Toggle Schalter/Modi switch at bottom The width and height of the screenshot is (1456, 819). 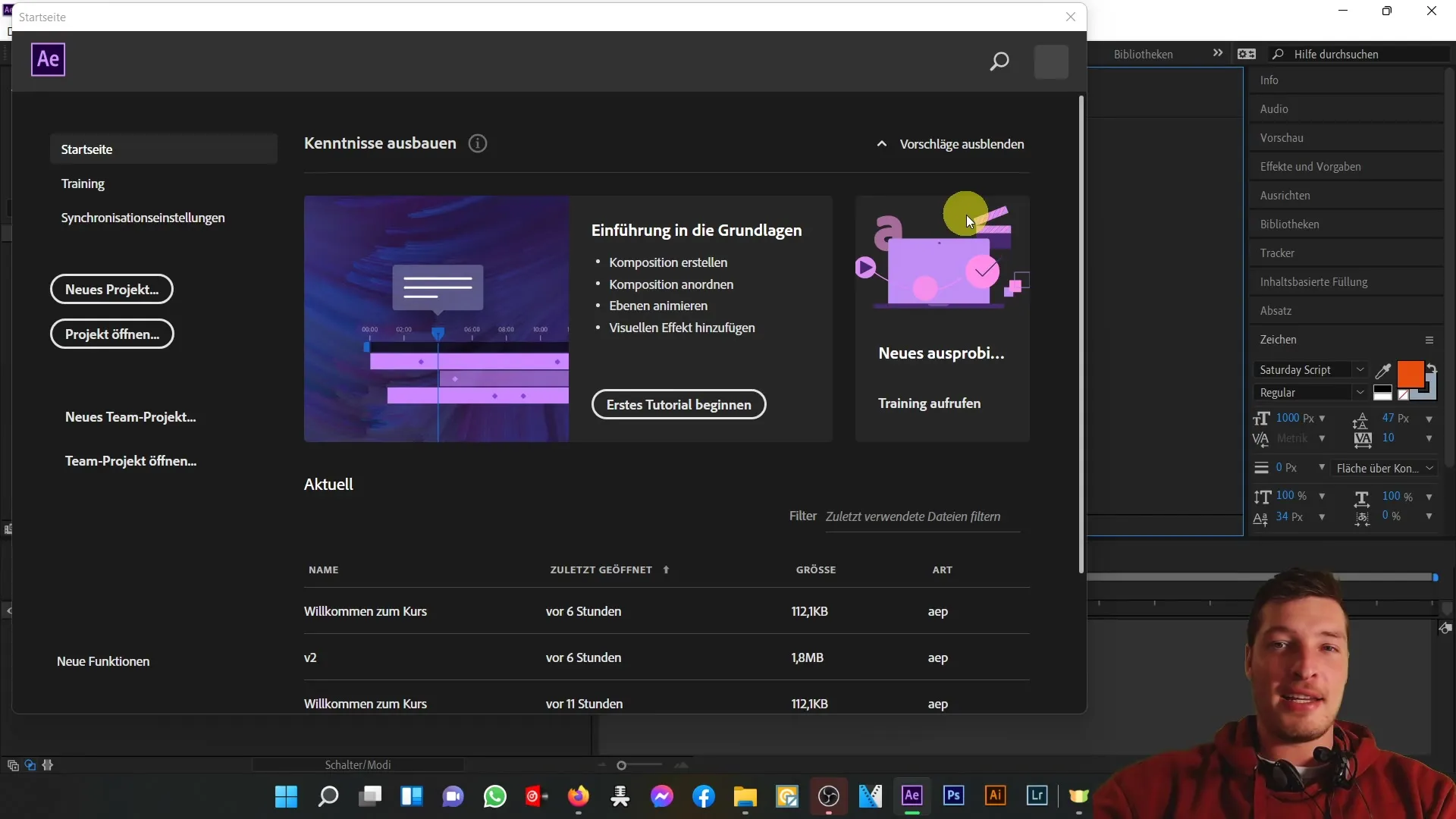358,764
